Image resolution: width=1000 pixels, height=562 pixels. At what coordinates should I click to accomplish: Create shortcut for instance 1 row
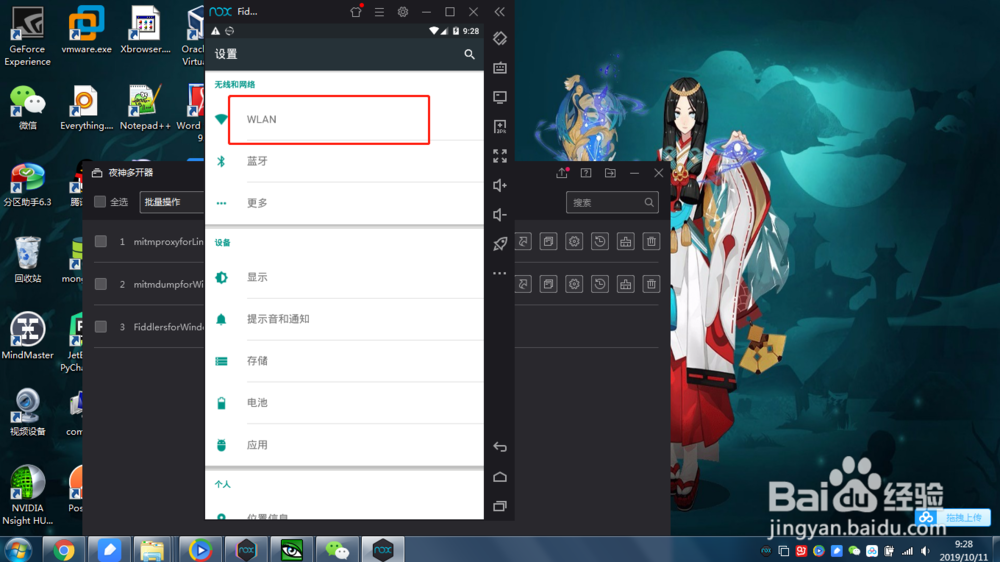click(524, 241)
